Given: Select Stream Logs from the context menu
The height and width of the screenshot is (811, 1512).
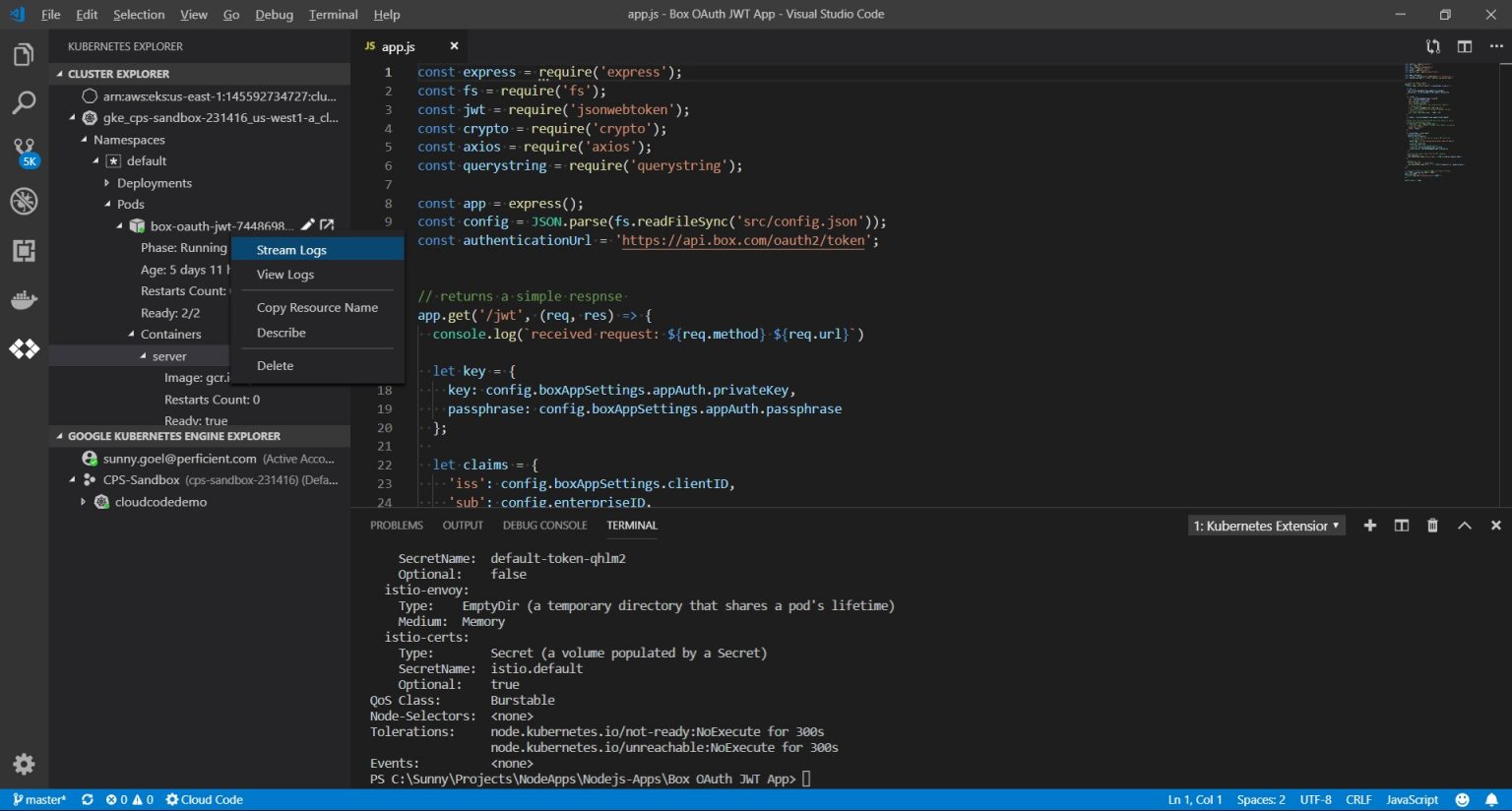Looking at the screenshot, I should pyautogui.click(x=291, y=249).
